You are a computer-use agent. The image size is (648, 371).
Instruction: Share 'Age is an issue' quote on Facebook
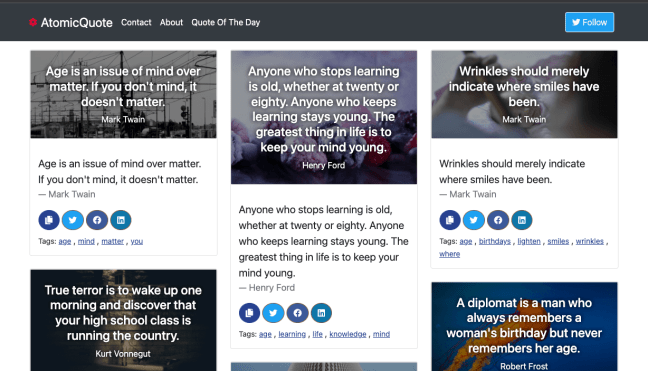97,220
